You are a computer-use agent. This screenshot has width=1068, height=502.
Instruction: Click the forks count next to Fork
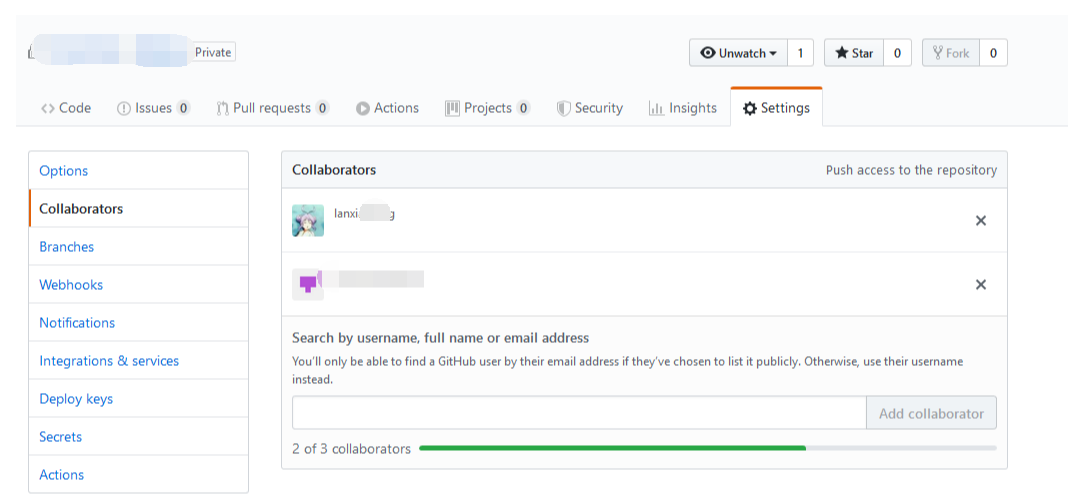point(993,52)
